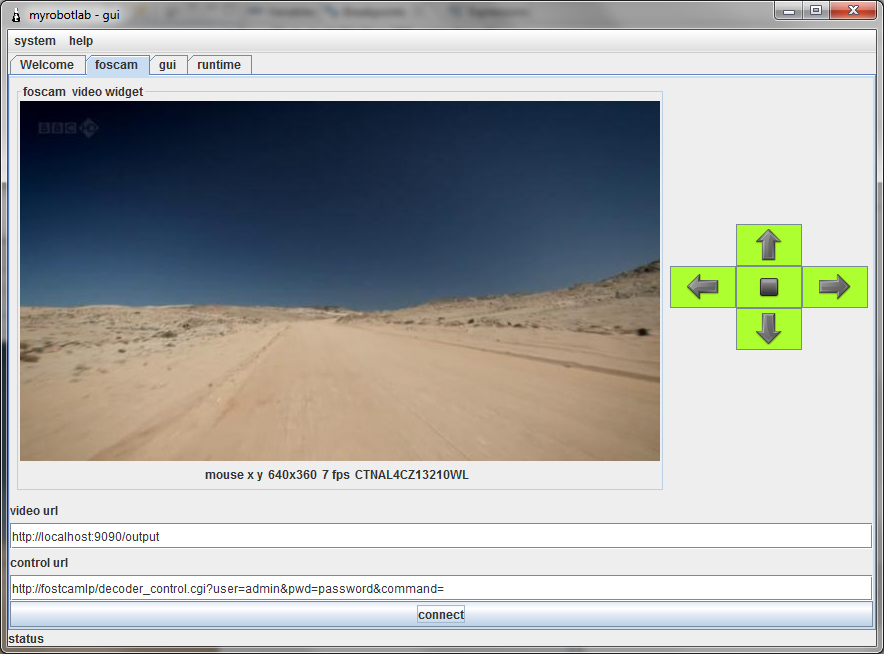Select the foscam tab
Viewport: 884px width, 654px height.
tap(117, 65)
